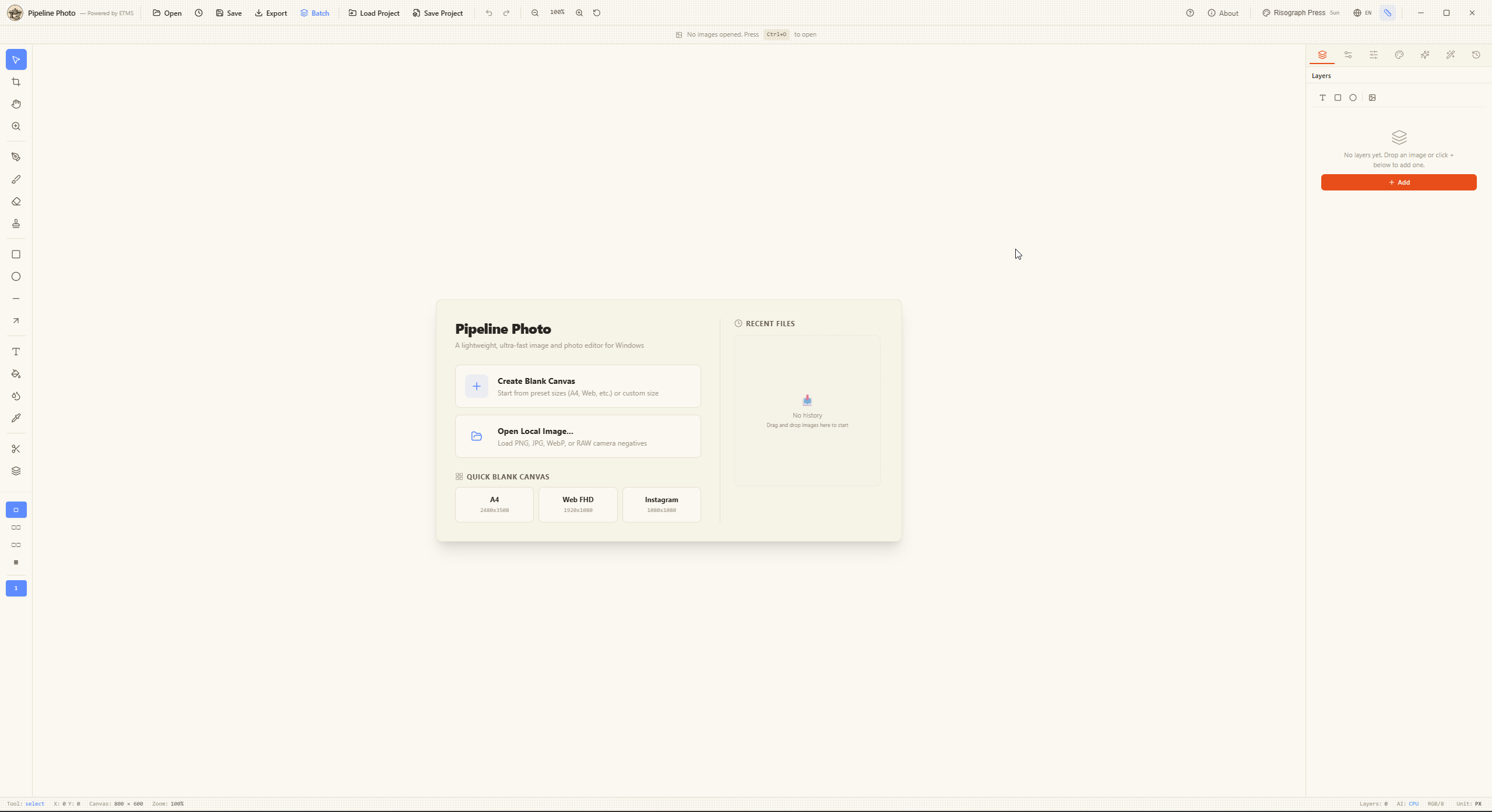Click Load Project
Image resolution: width=1492 pixels, height=812 pixels.
pos(374,13)
